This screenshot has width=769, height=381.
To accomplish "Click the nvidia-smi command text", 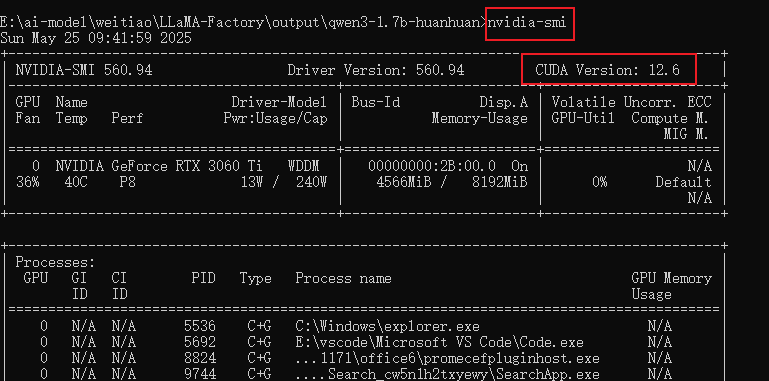I will point(527,23).
